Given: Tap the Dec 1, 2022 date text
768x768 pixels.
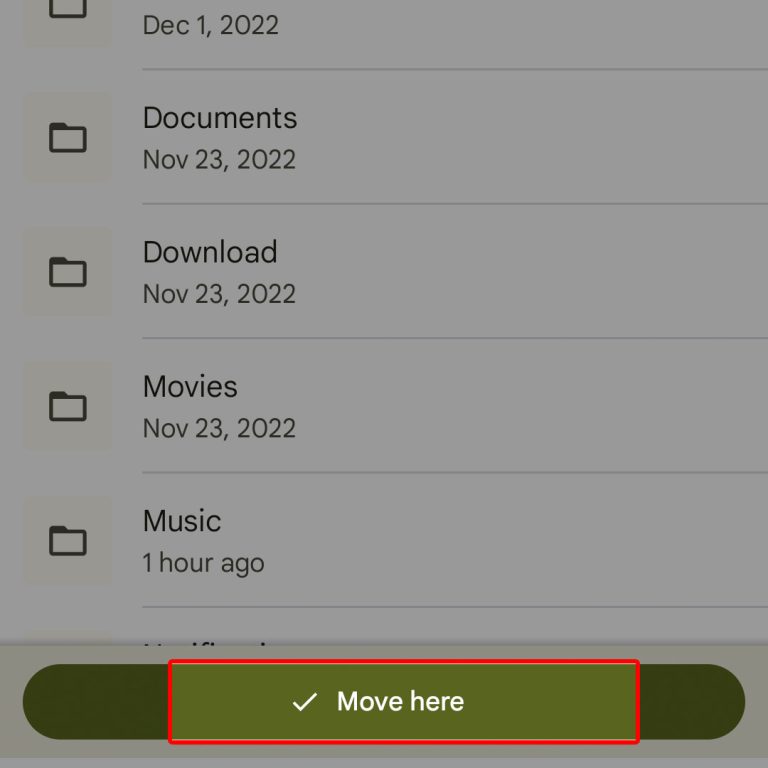Looking at the screenshot, I should 211,25.
